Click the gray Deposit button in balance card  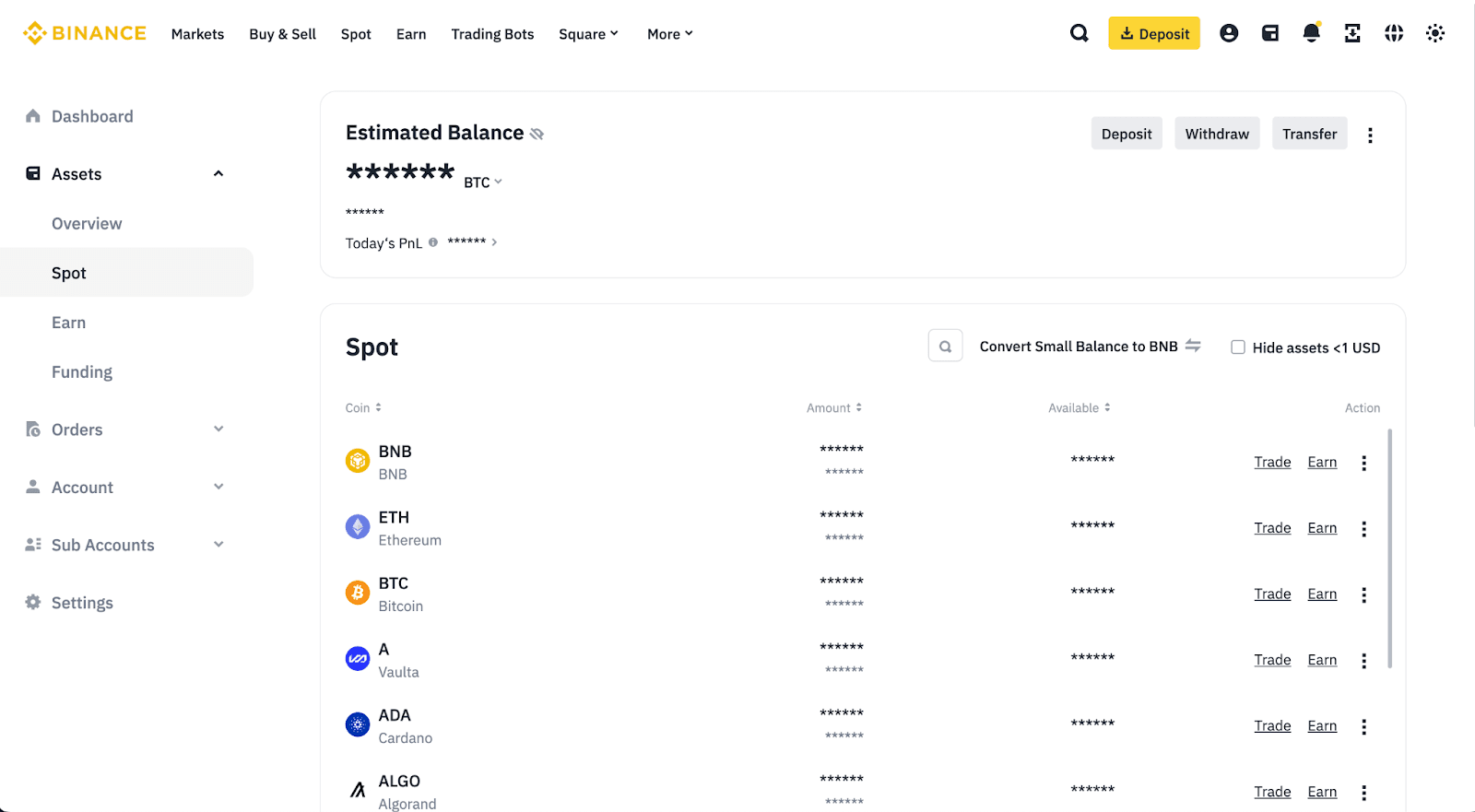tap(1127, 134)
